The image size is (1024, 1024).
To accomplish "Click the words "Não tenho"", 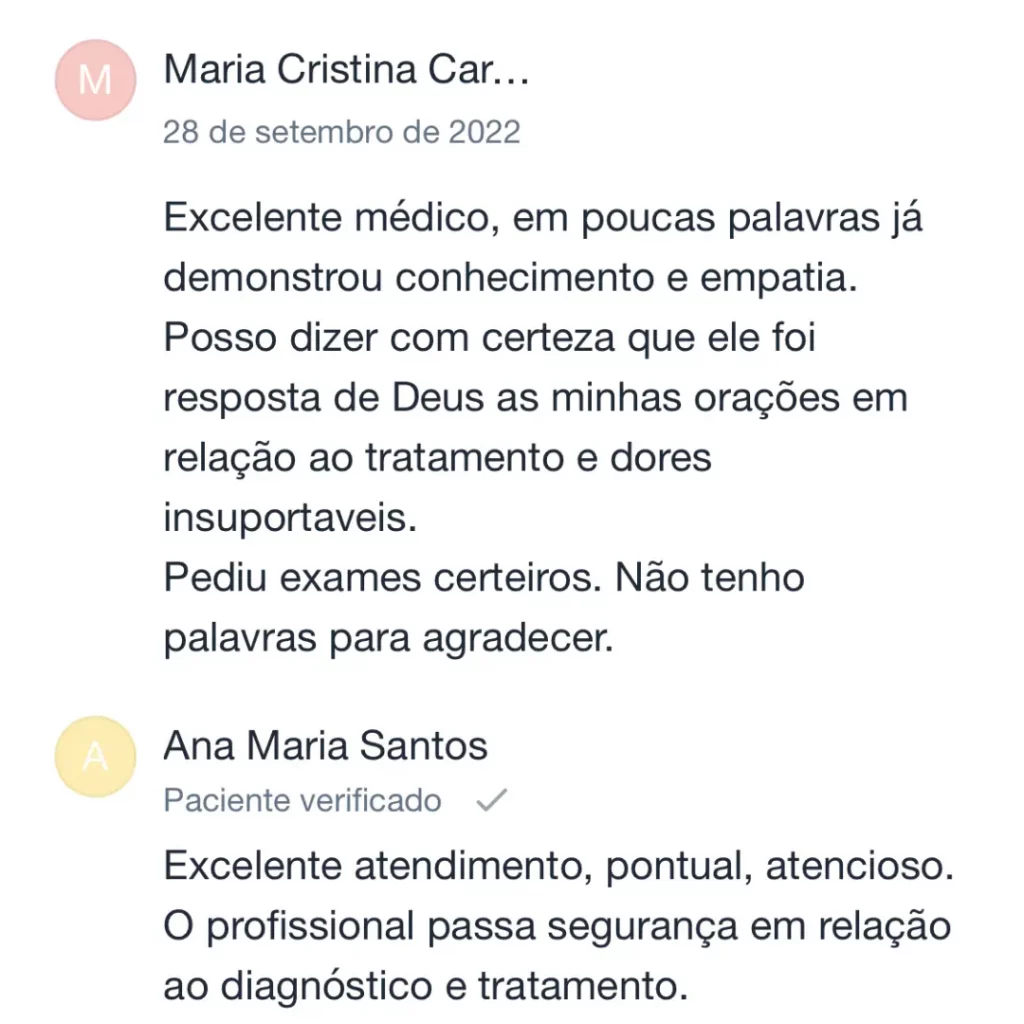I will coord(710,578).
